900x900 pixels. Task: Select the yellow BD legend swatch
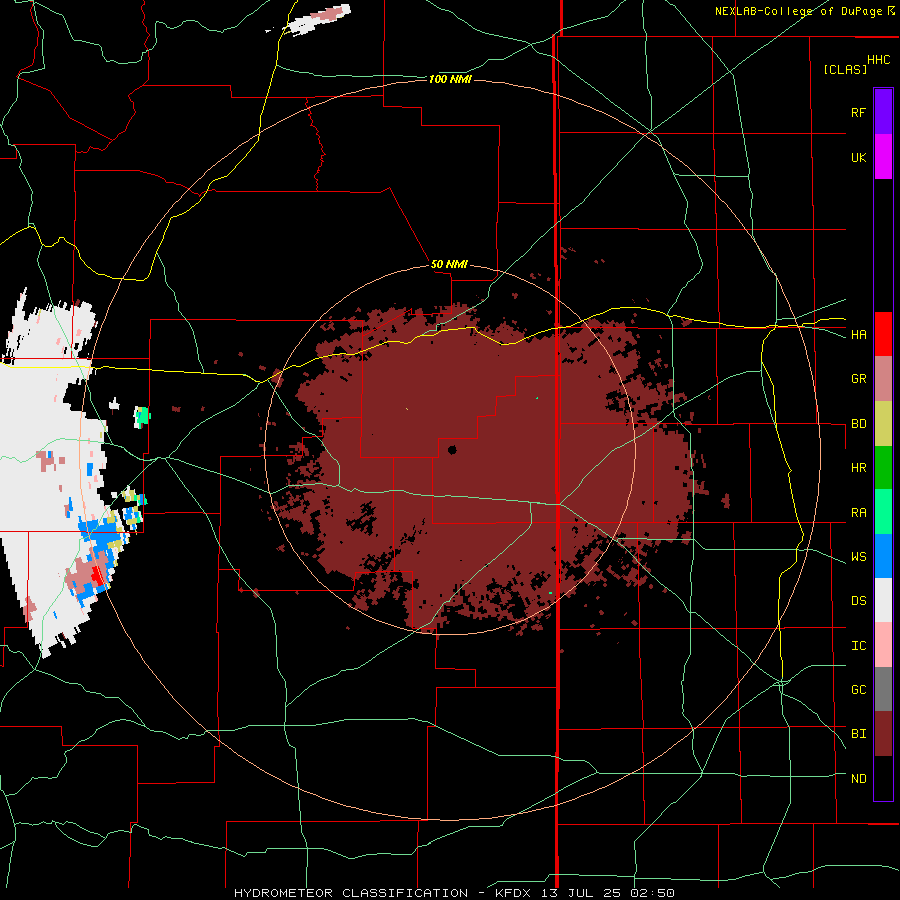click(883, 424)
